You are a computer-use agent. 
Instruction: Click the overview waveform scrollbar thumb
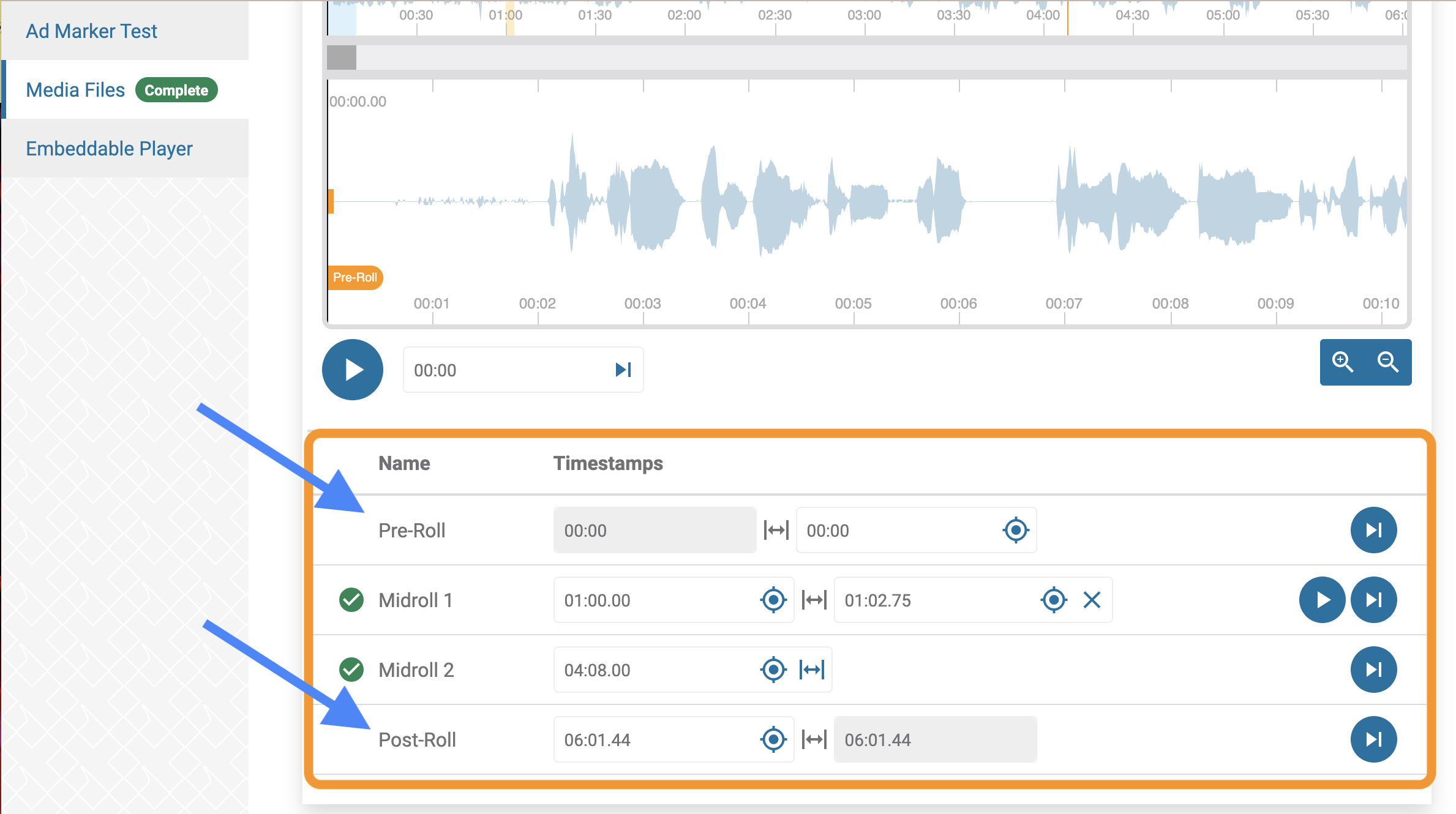click(x=342, y=58)
